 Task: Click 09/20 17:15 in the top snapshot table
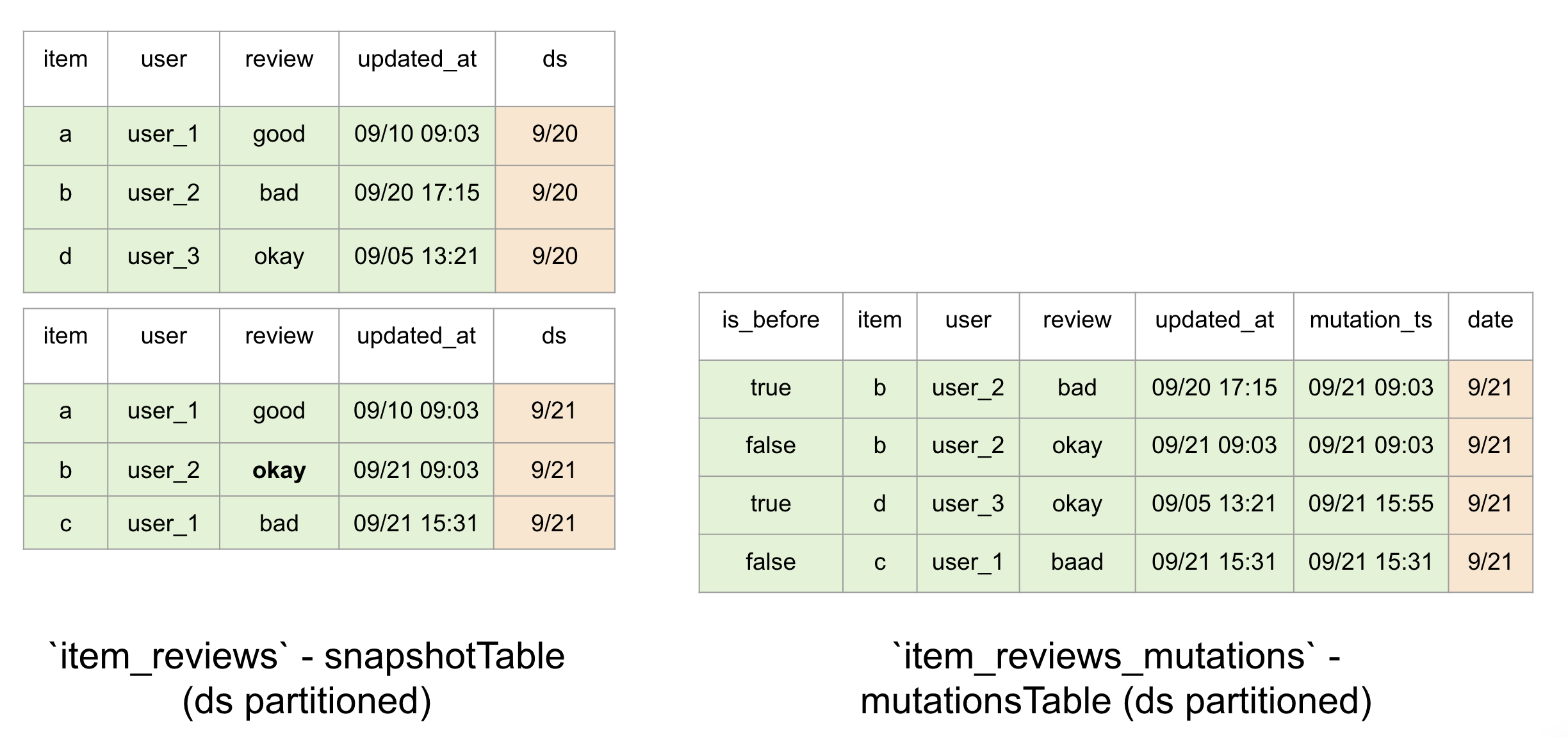click(x=416, y=193)
